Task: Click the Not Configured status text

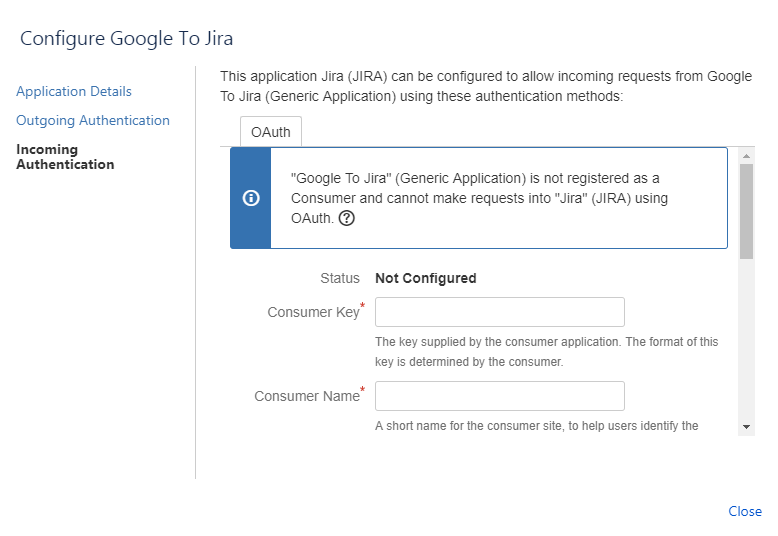Action: [x=426, y=278]
